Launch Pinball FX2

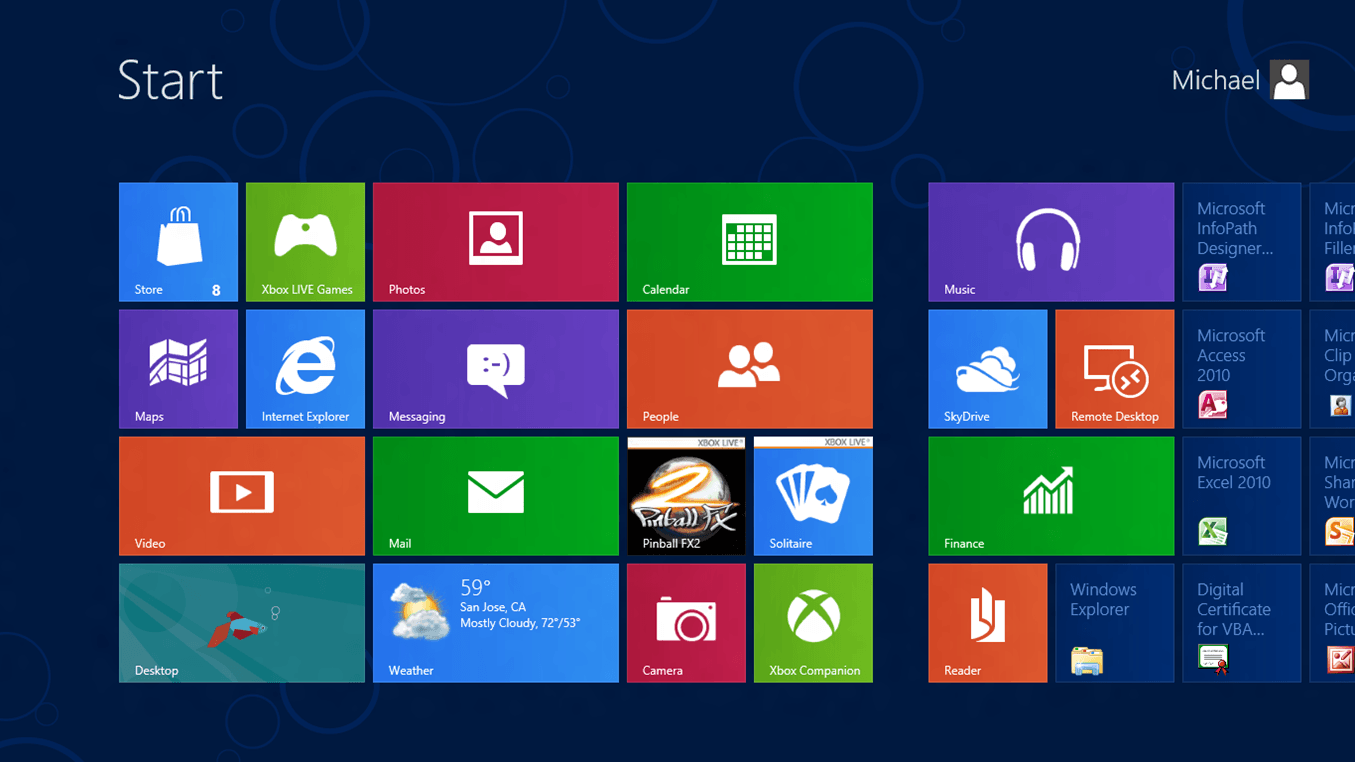coord(686,495)
